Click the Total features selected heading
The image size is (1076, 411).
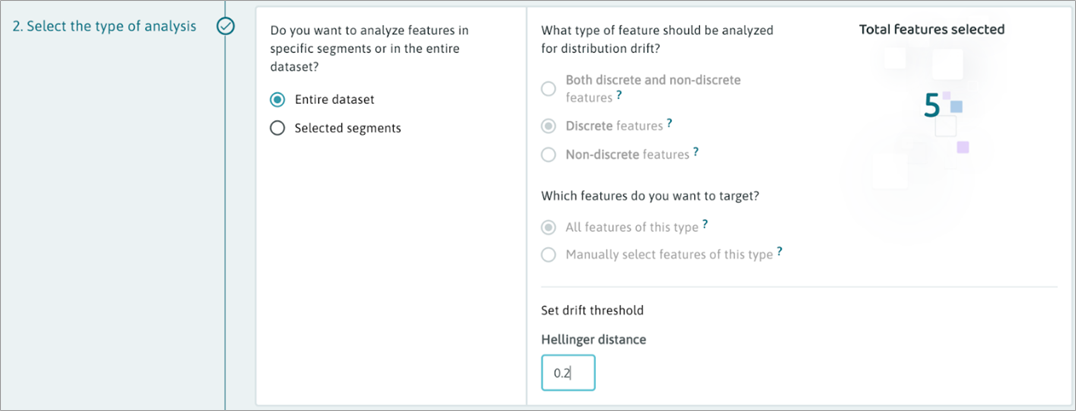click(932, 30)
